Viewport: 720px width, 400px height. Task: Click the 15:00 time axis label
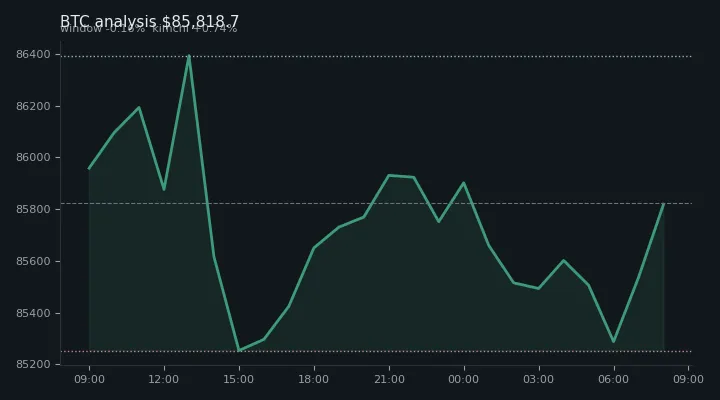(238, 379)
